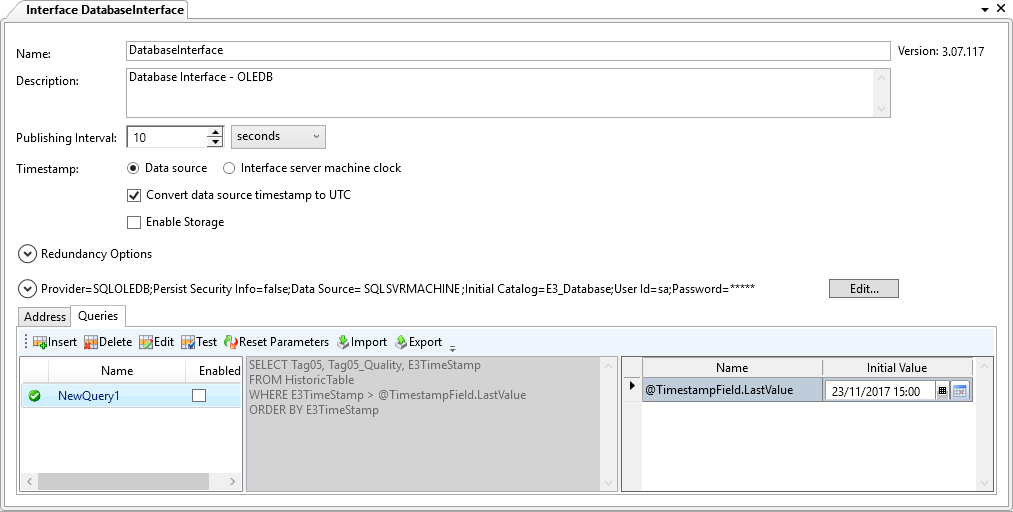Click into the Name text field
This screenshot has height=512, width=1013.
pyautogui.click(x=507, y=50)
